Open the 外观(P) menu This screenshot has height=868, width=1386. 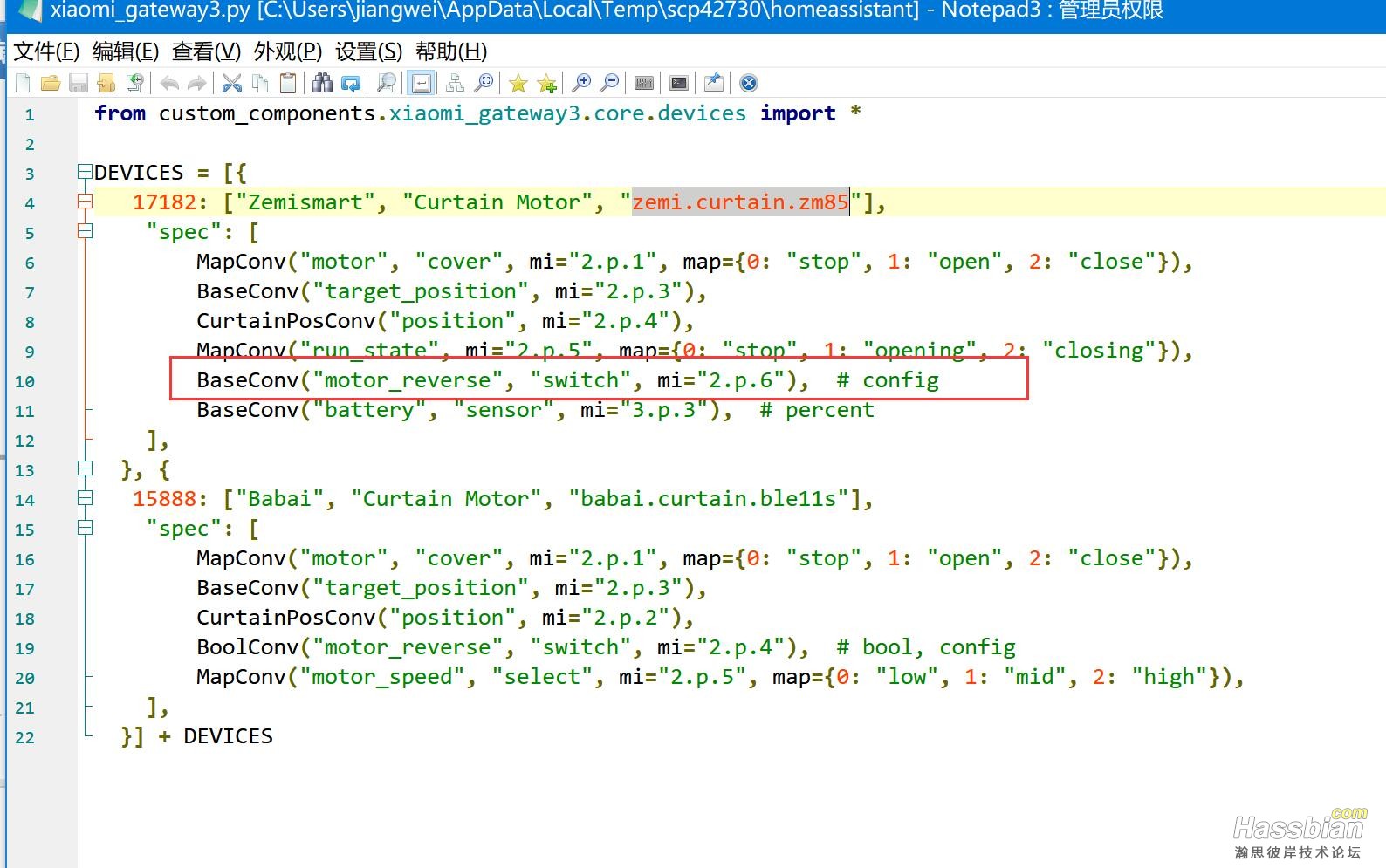(288, 51)
